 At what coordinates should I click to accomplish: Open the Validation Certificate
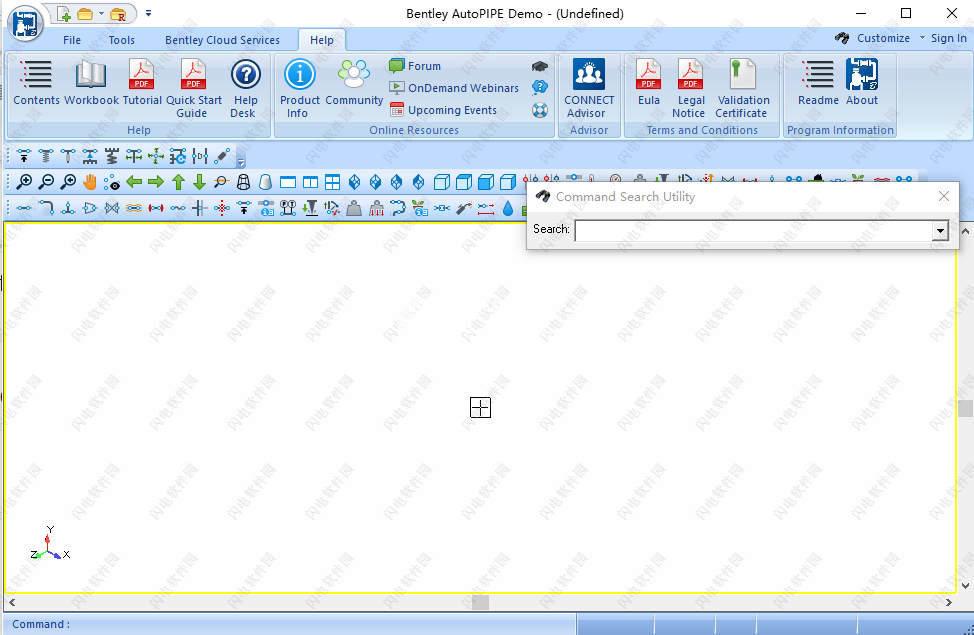click(x=743, y=88)
